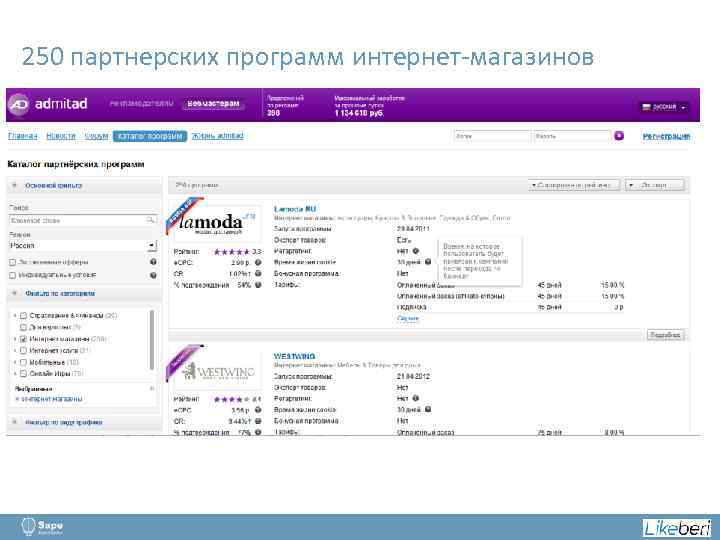Screen dimensions: 720x540
Task: Open the Форум navigation item
Action: pyautogui.click(x=96, y=136)
